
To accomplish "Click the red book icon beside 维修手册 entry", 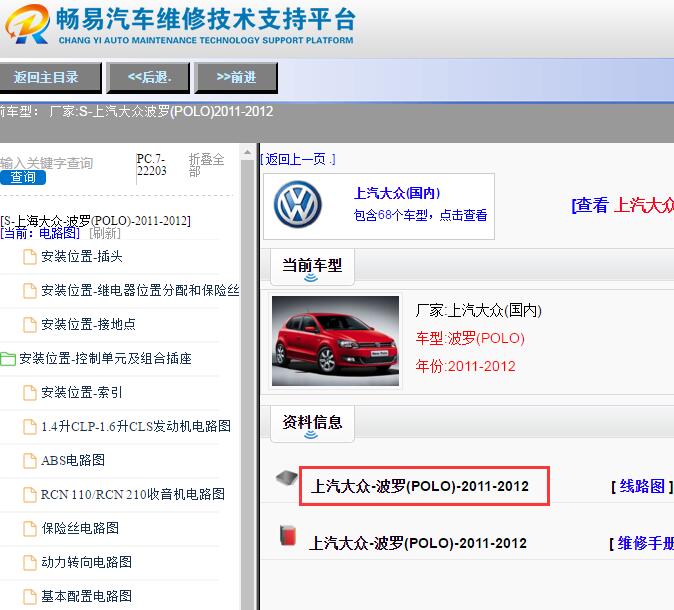I will [x=288, y=535].
